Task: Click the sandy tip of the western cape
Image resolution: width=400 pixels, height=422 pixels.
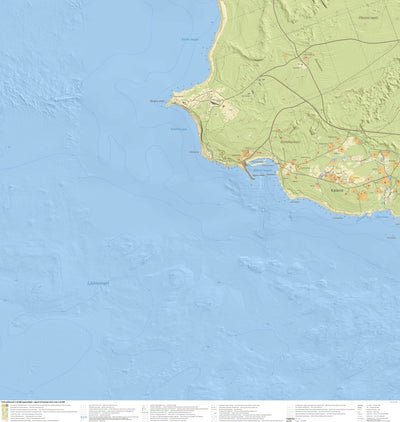Action: 169,104
